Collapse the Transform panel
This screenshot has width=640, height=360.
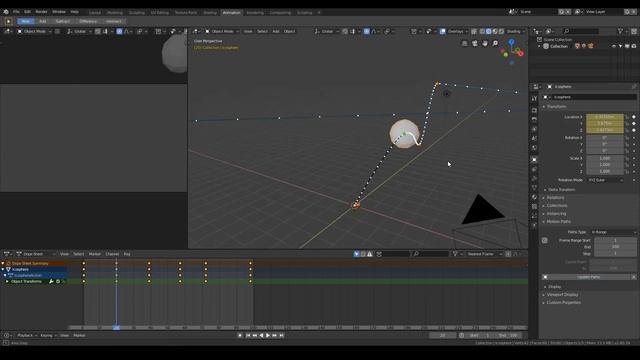pos(556,107)
